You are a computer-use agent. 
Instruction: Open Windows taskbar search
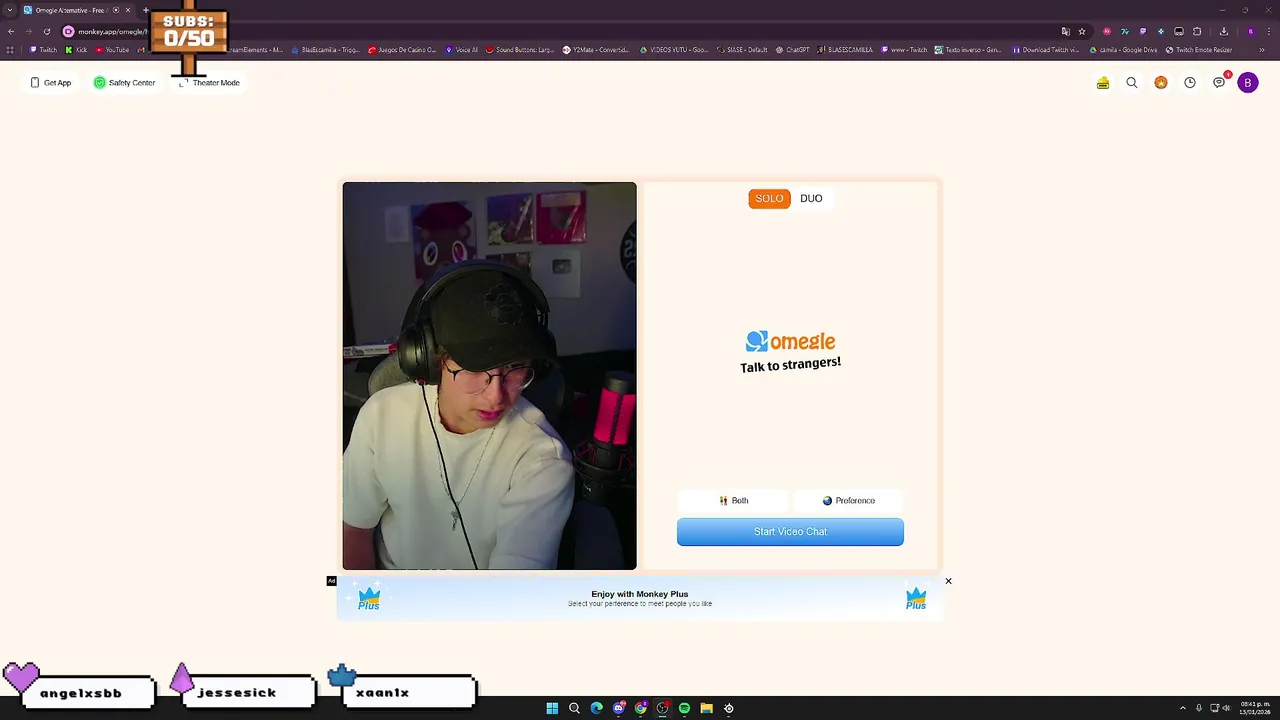pyautogui.click(x=574, y=708)
